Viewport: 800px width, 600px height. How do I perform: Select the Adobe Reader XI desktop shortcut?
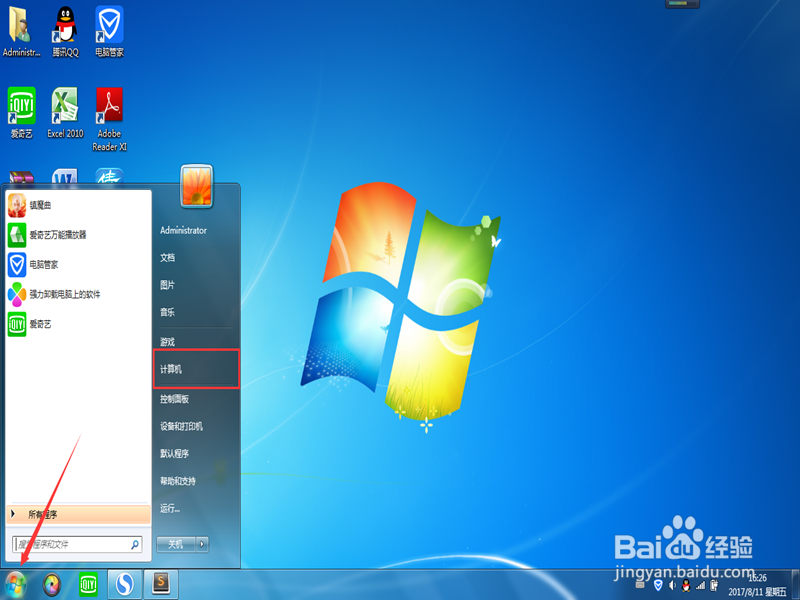point(109,119)
